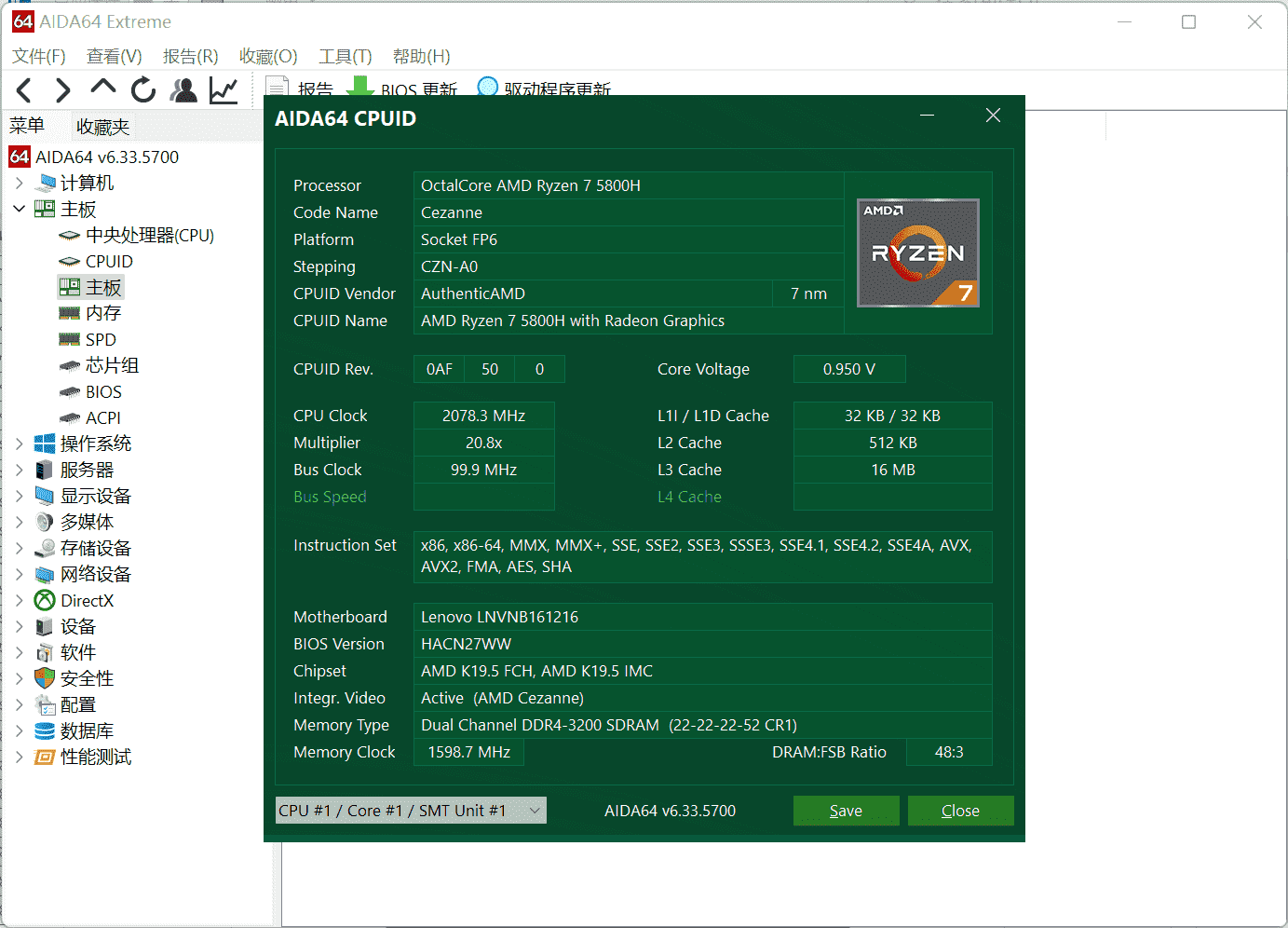Click the 操作系统 Windows logo icon
The height and width of the screenshot is (928, 1288).
point(45,444)
